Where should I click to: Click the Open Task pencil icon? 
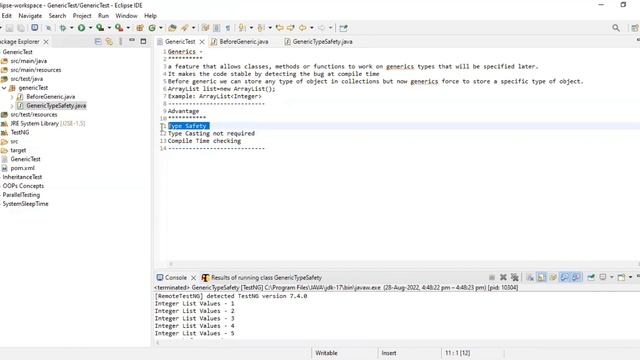coord(185,28)
